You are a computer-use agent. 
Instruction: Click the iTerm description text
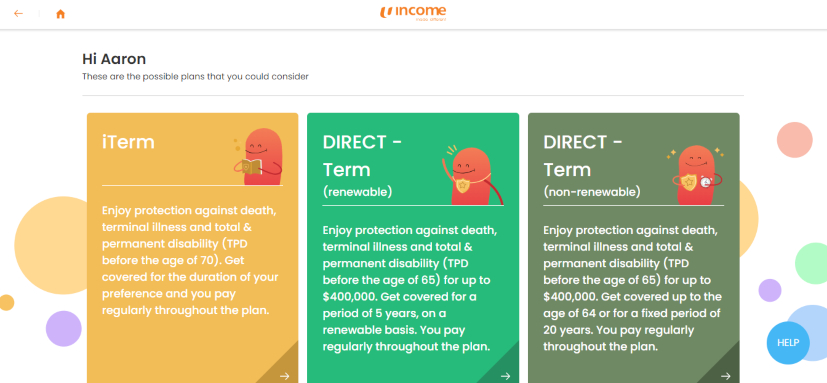coord(190,260)
